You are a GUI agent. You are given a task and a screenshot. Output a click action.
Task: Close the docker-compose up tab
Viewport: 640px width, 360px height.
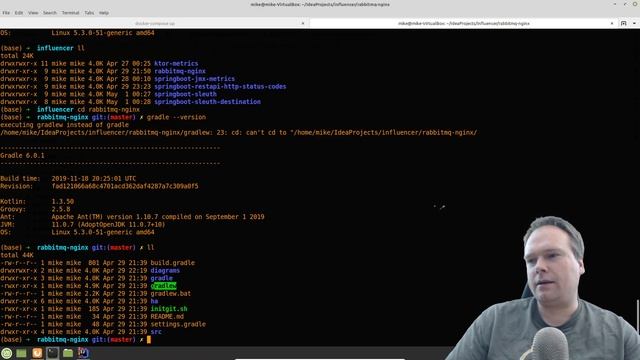(303, 23)
